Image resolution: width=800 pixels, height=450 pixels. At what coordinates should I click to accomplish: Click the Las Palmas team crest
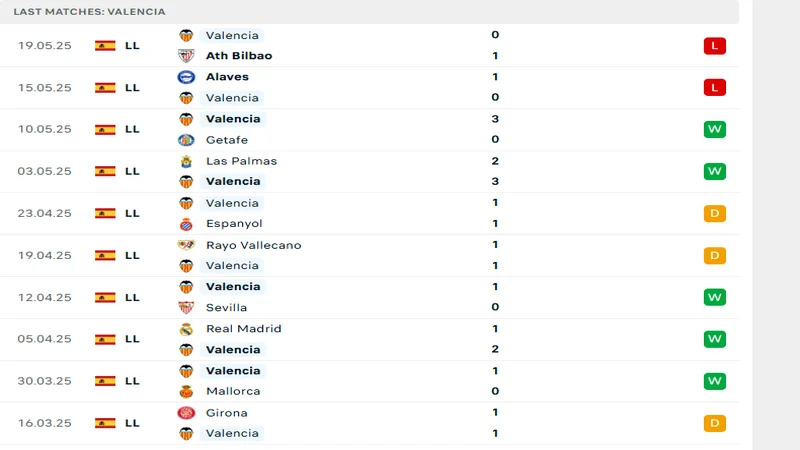pyautogui.click(x=186, y=161)
